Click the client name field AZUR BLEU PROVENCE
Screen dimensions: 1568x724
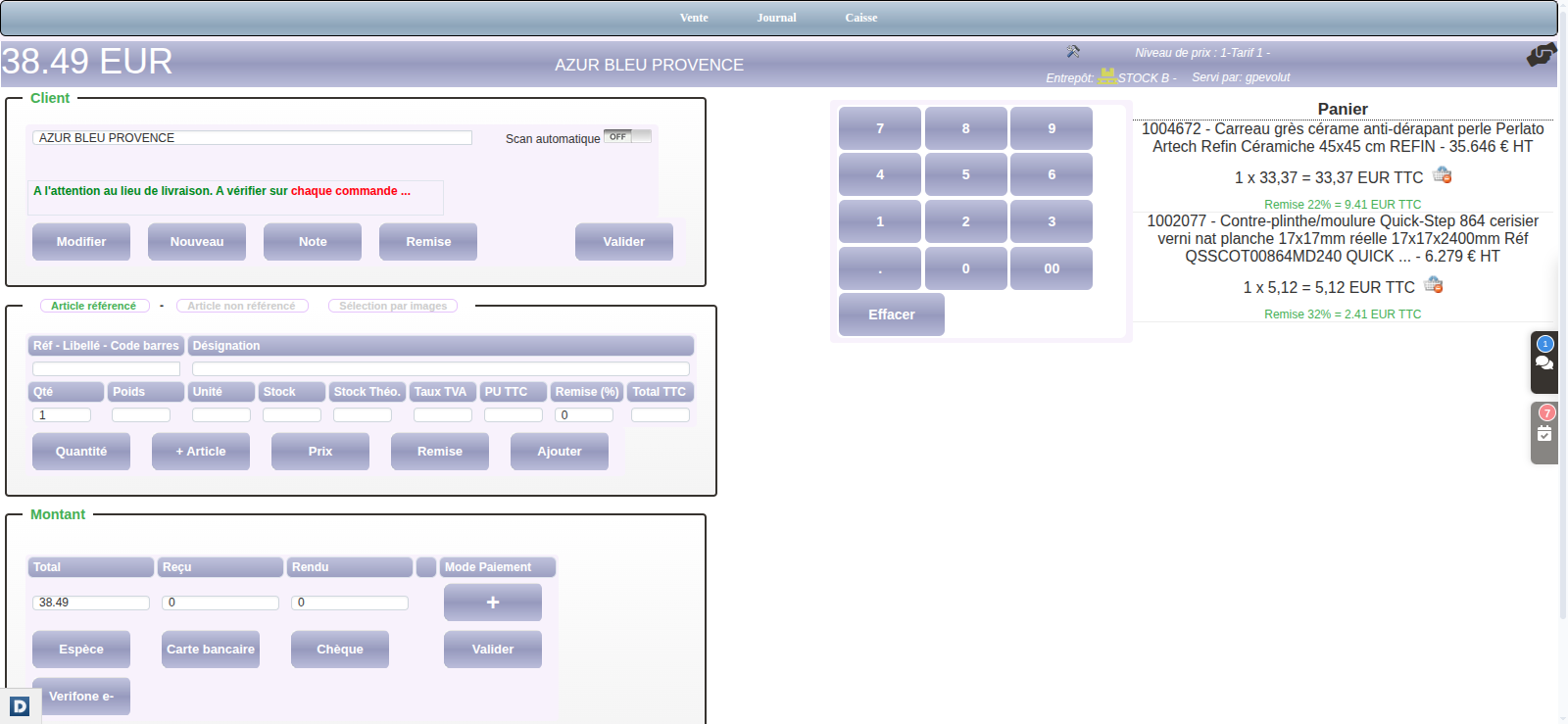(x=253, y=138)
